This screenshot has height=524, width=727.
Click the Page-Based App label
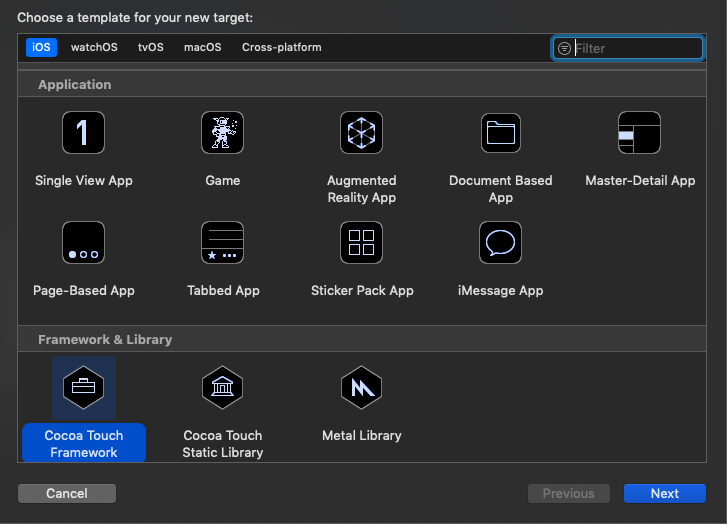point(84,291)
